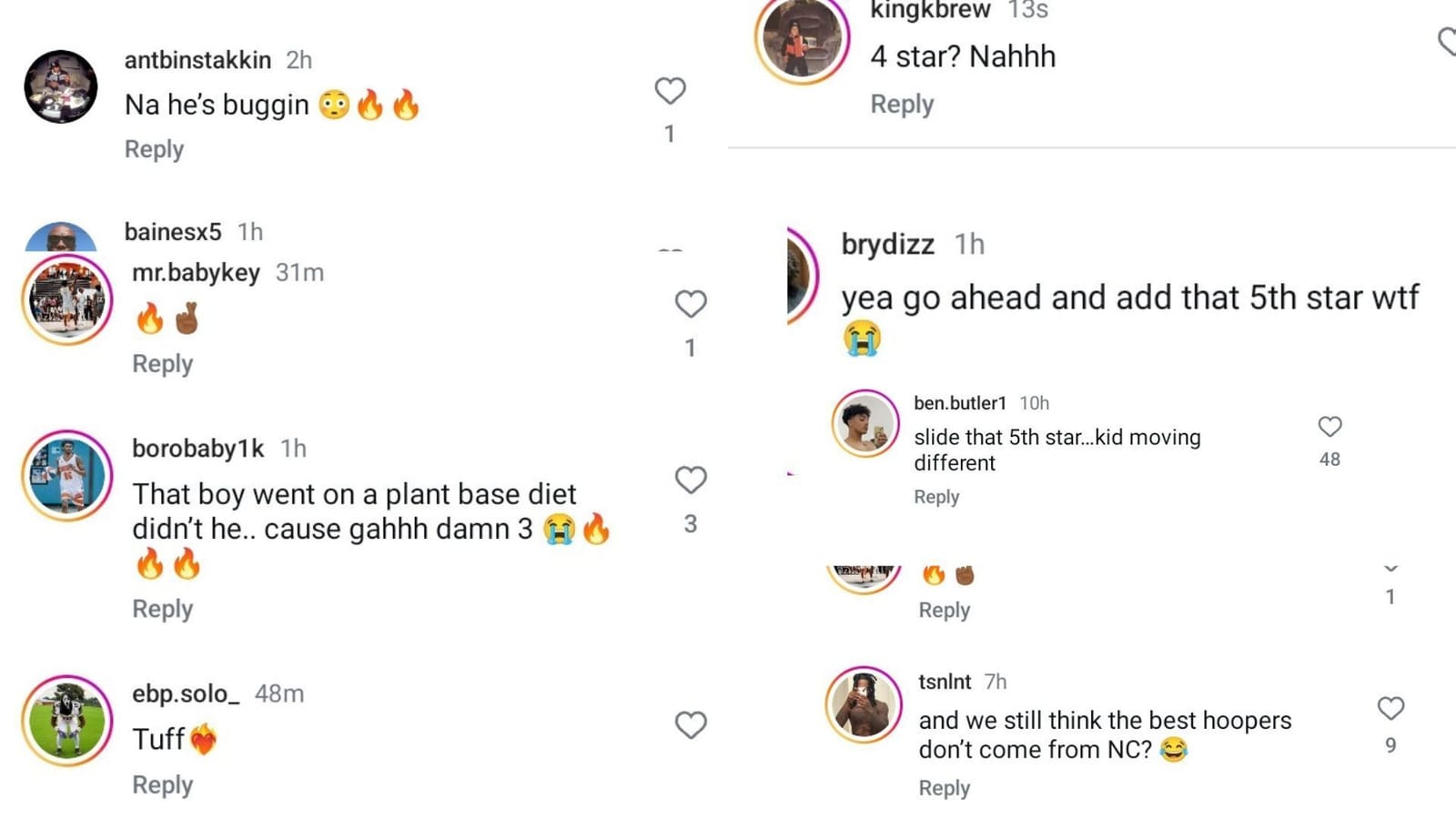Viewport: 1456px width, 819px height.
Task: Tap heart on mr.babykey's comment
Action: tap(691, 304)
